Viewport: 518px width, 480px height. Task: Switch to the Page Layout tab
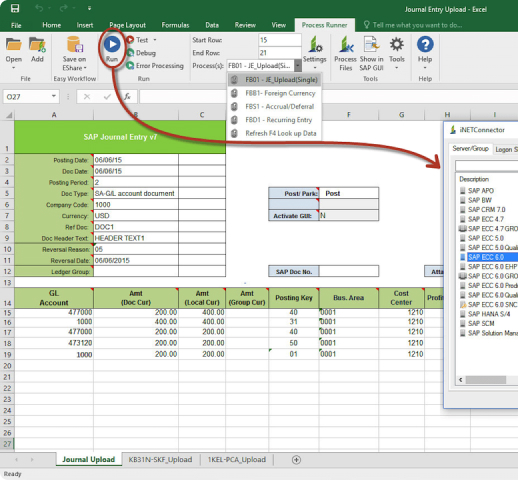pyautogui.click(x=127, y=25)
